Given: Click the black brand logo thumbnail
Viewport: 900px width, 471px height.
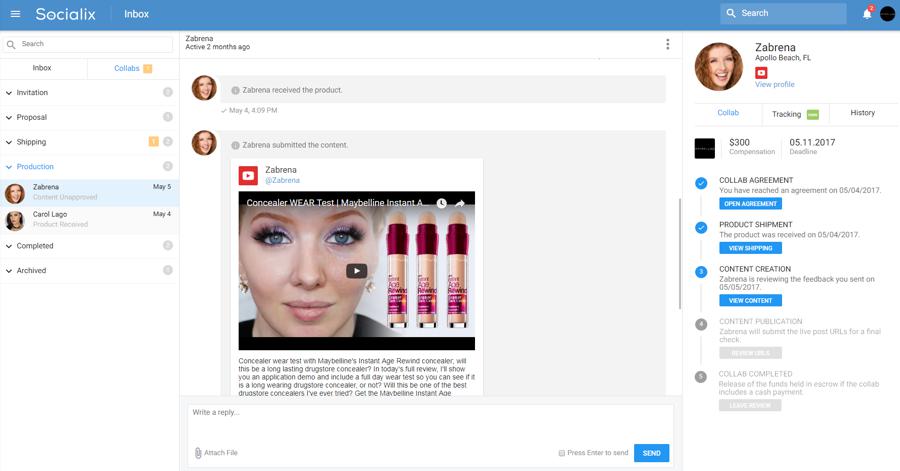Looking at the screenshot, I should 705,148.
